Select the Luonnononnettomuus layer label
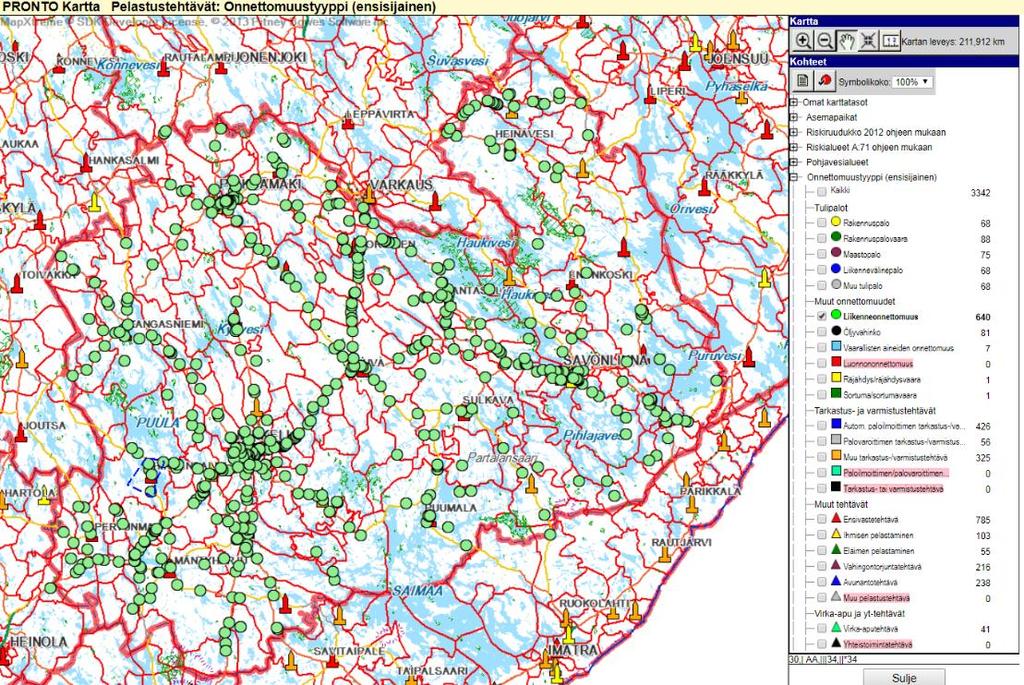 (x=878, y=364)
